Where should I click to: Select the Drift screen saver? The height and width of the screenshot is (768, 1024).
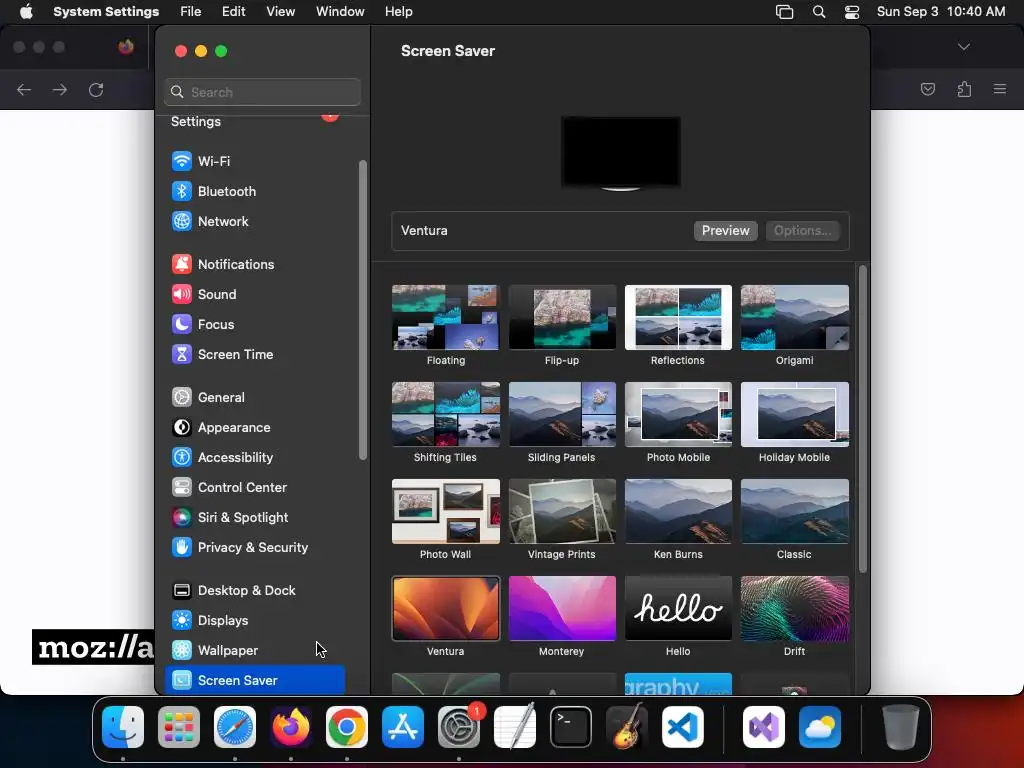point(795,609)
